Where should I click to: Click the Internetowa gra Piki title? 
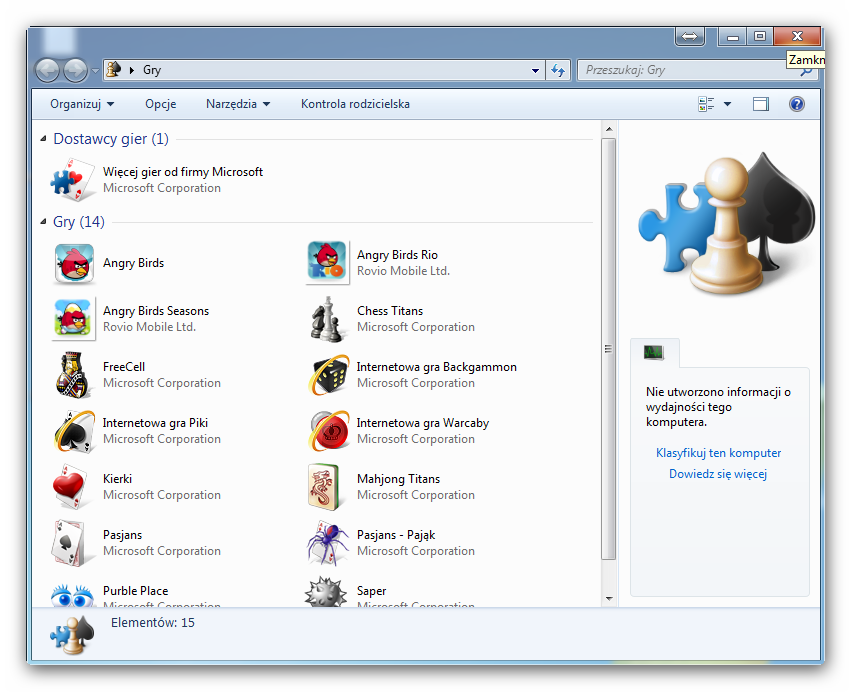pyautogui.click(x=155, y=423)
